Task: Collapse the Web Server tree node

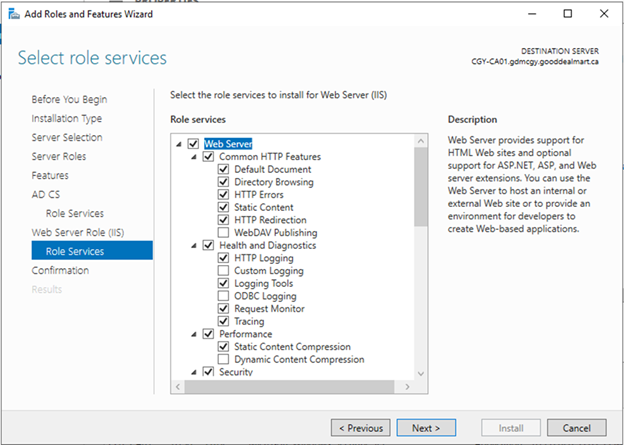Action: (x=179, y=144)
